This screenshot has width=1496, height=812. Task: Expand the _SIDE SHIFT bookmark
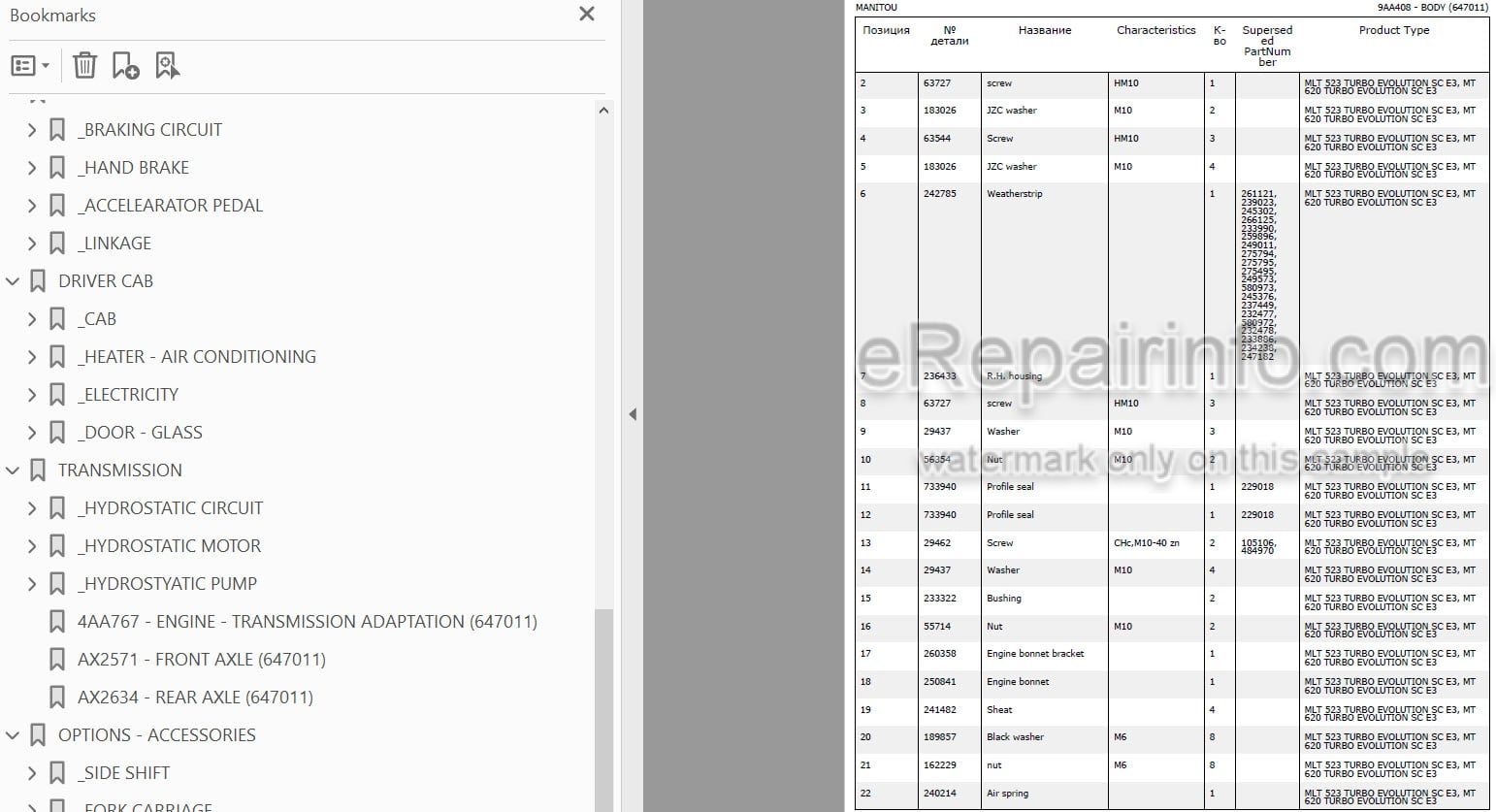[x=32, y=772]
